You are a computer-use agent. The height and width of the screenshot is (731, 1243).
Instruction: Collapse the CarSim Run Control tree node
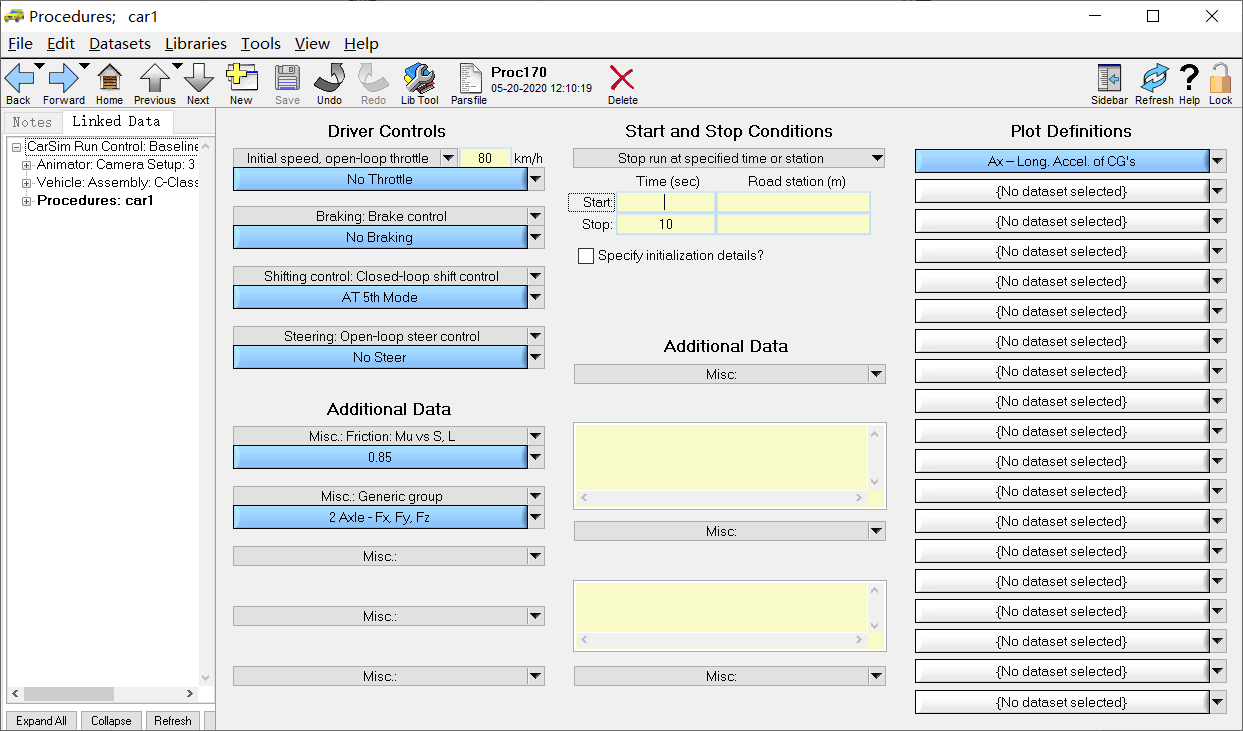pos(17,147)
